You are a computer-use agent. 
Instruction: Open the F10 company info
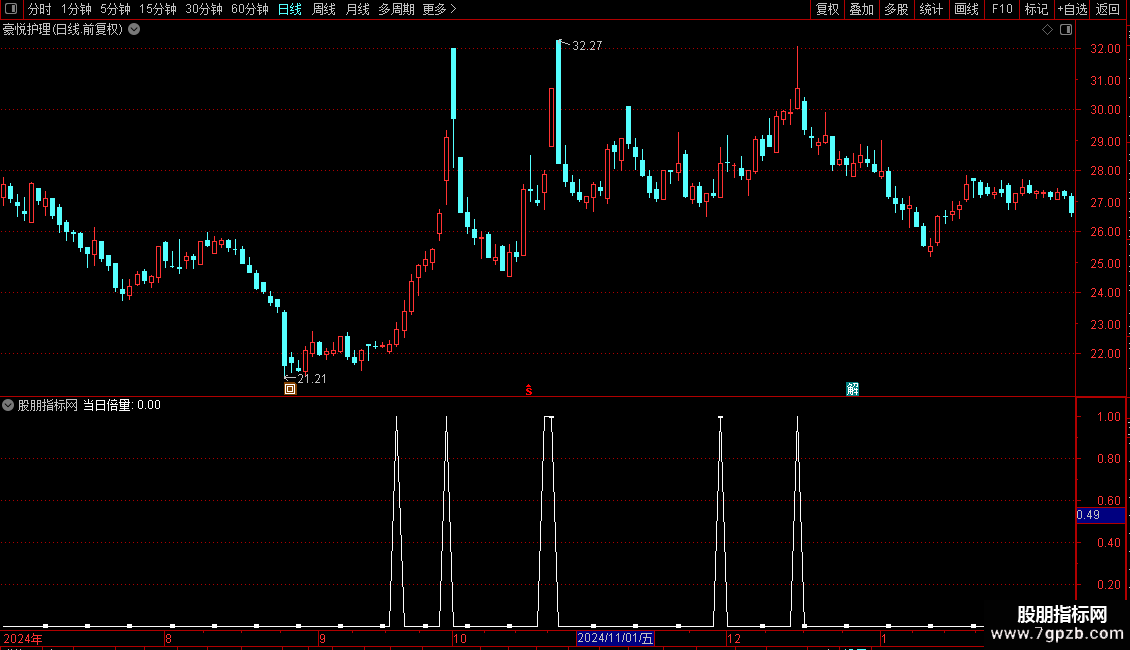(x=1002, y=9)
